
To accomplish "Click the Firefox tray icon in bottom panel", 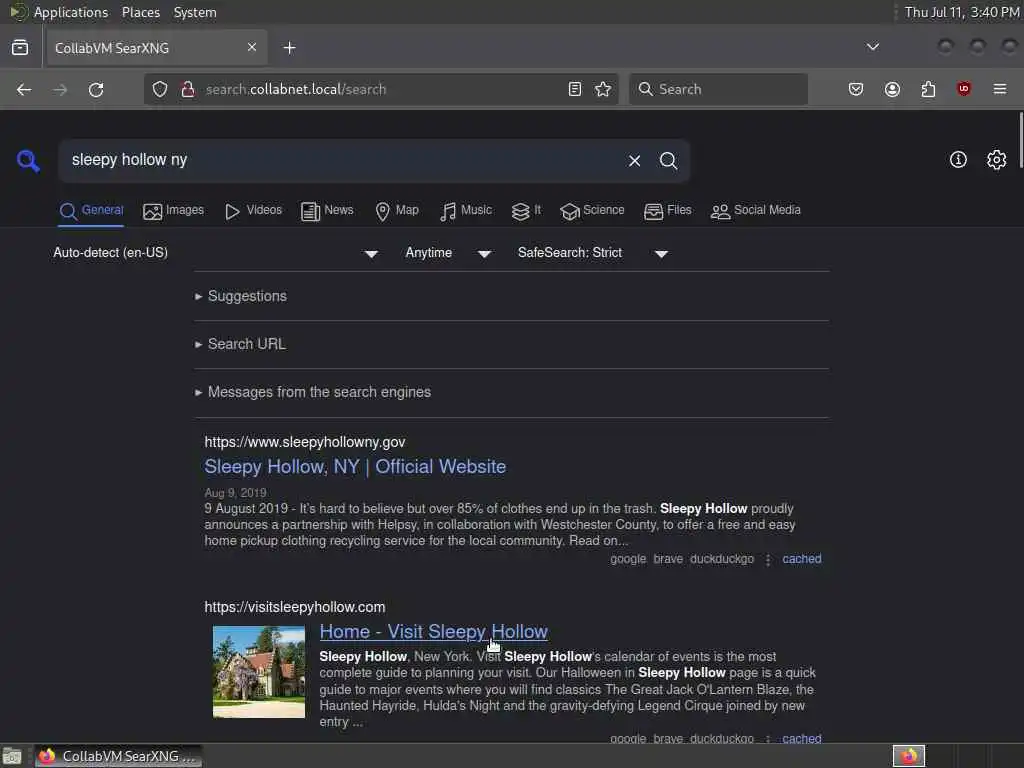I will (909, 756).
